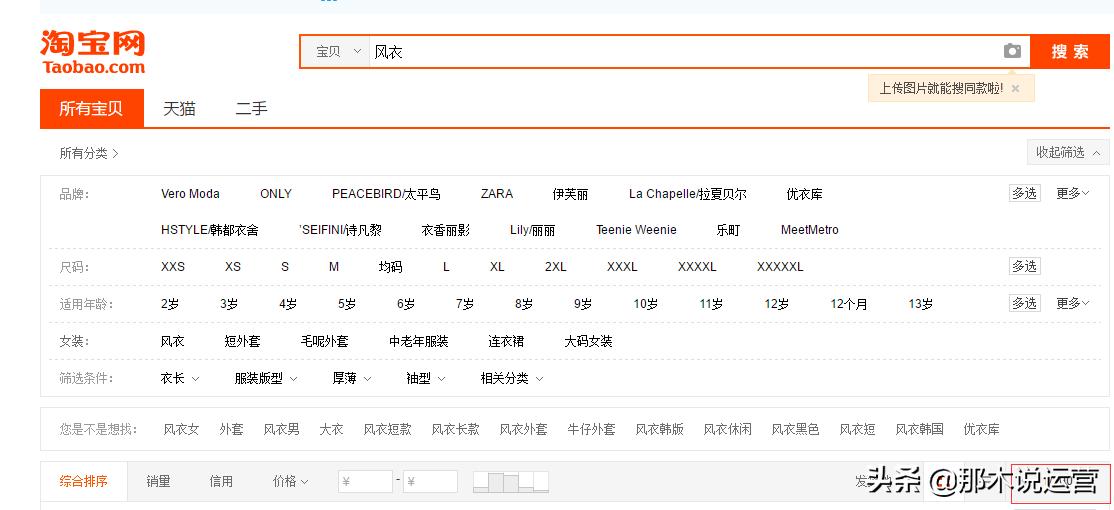Screen dimensions: 1114x510
Task: Collapse filters with 收起筛选
Action: point(1067,152)
